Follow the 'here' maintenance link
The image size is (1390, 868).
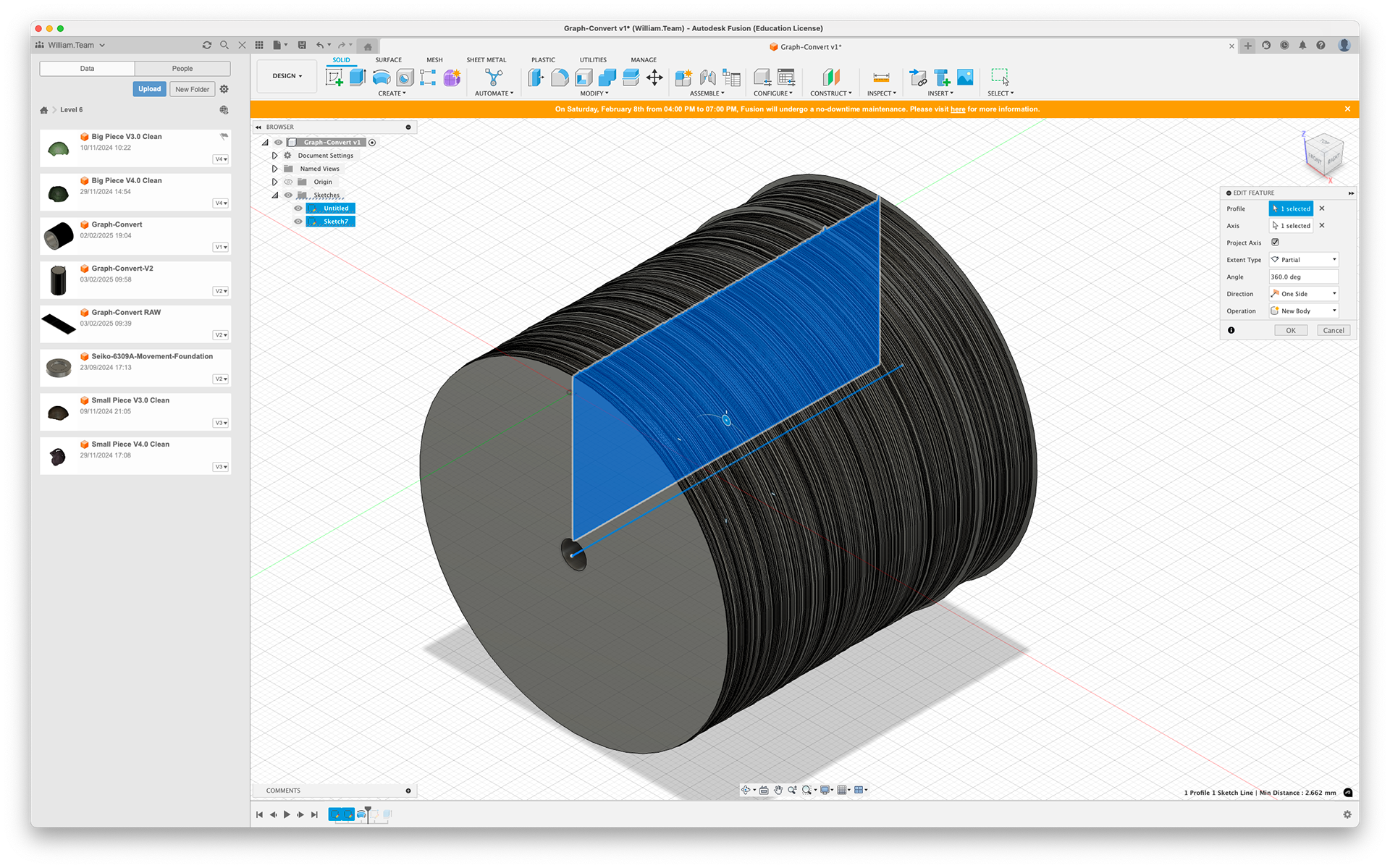pyautogui.click(x=958, y=109)
